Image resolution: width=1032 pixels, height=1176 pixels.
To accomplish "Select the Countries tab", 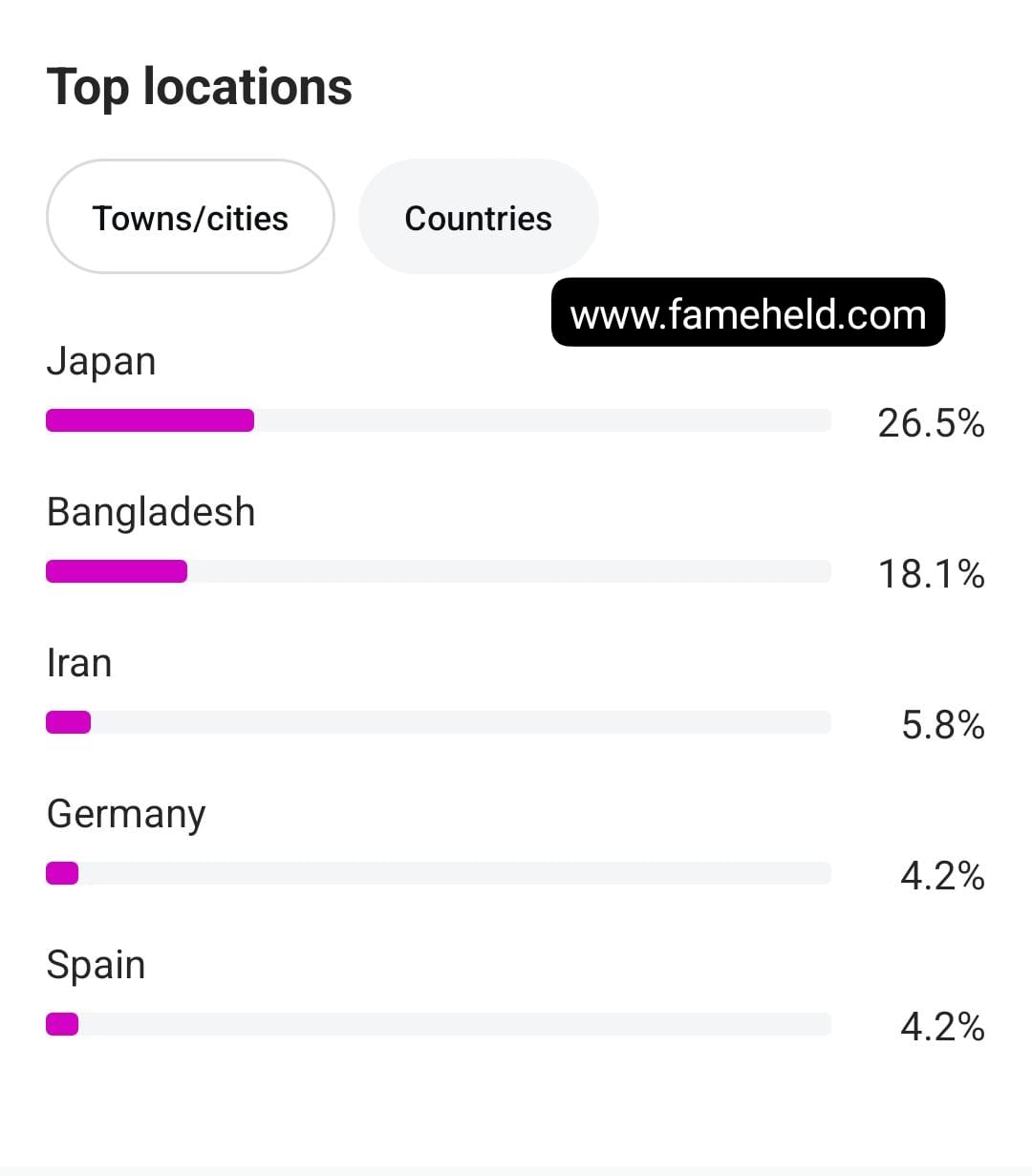I will click(478, 217).
